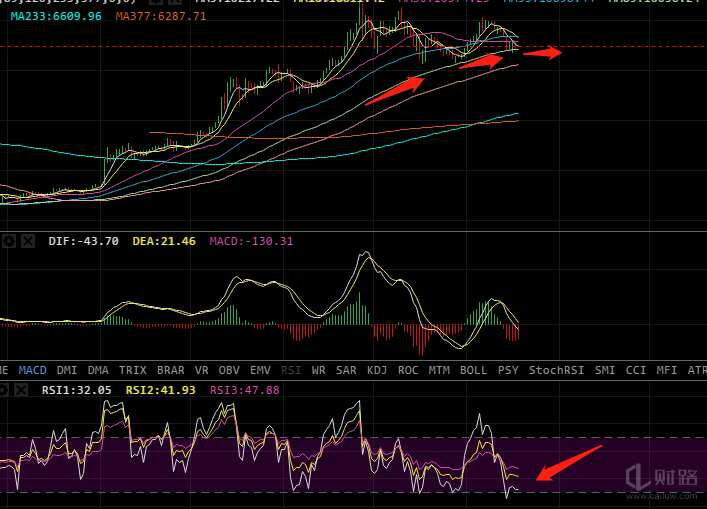This screenshot has height=509, width=707.
Task: Select the BOLL indicator tab
Action: pos(473,370)
